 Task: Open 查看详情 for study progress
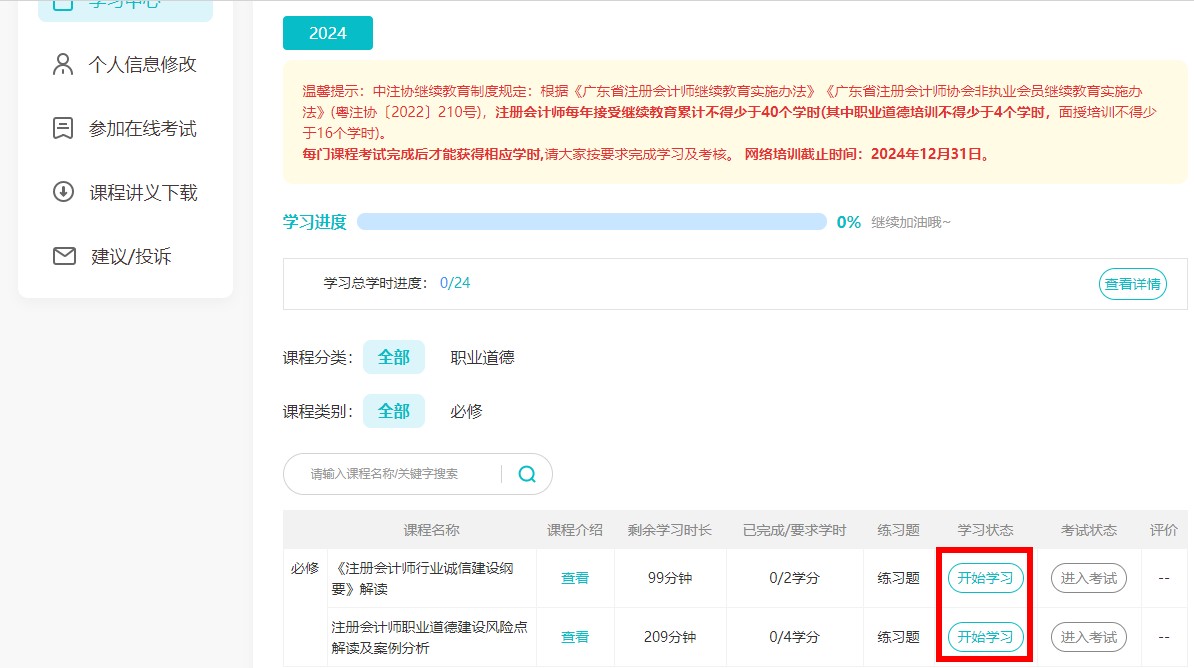pyautogui.click(x=1132, y=284)
